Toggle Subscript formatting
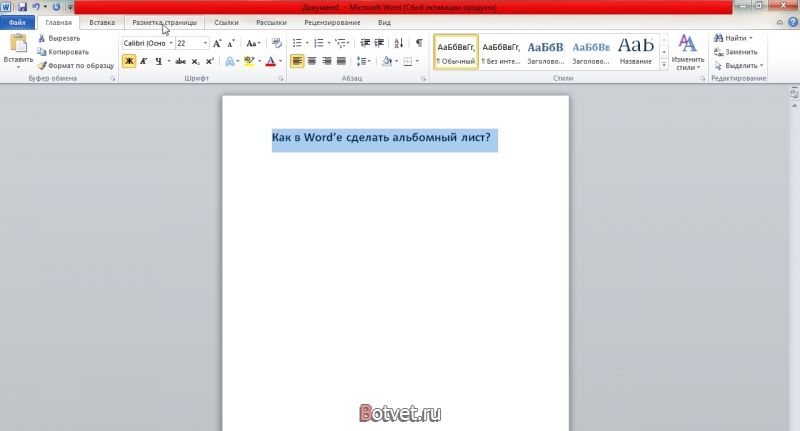This screenshot has width=800, height=431. (x=195, y=61)
